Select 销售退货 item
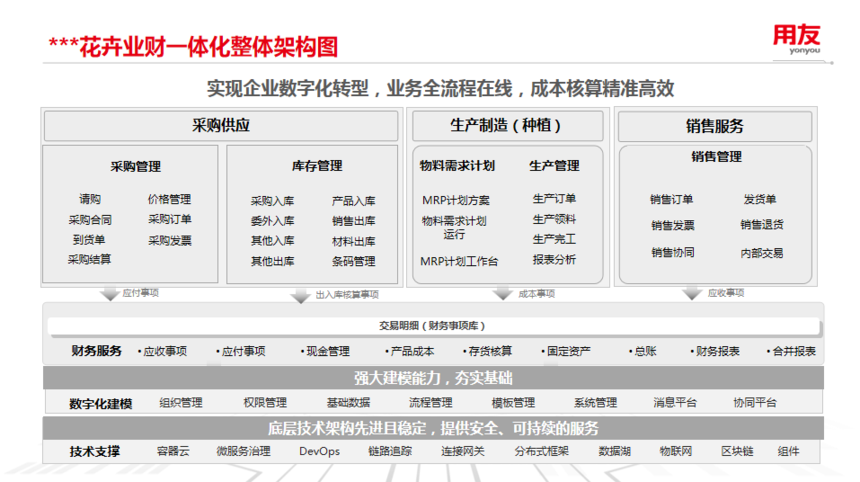 click(762, 224)
